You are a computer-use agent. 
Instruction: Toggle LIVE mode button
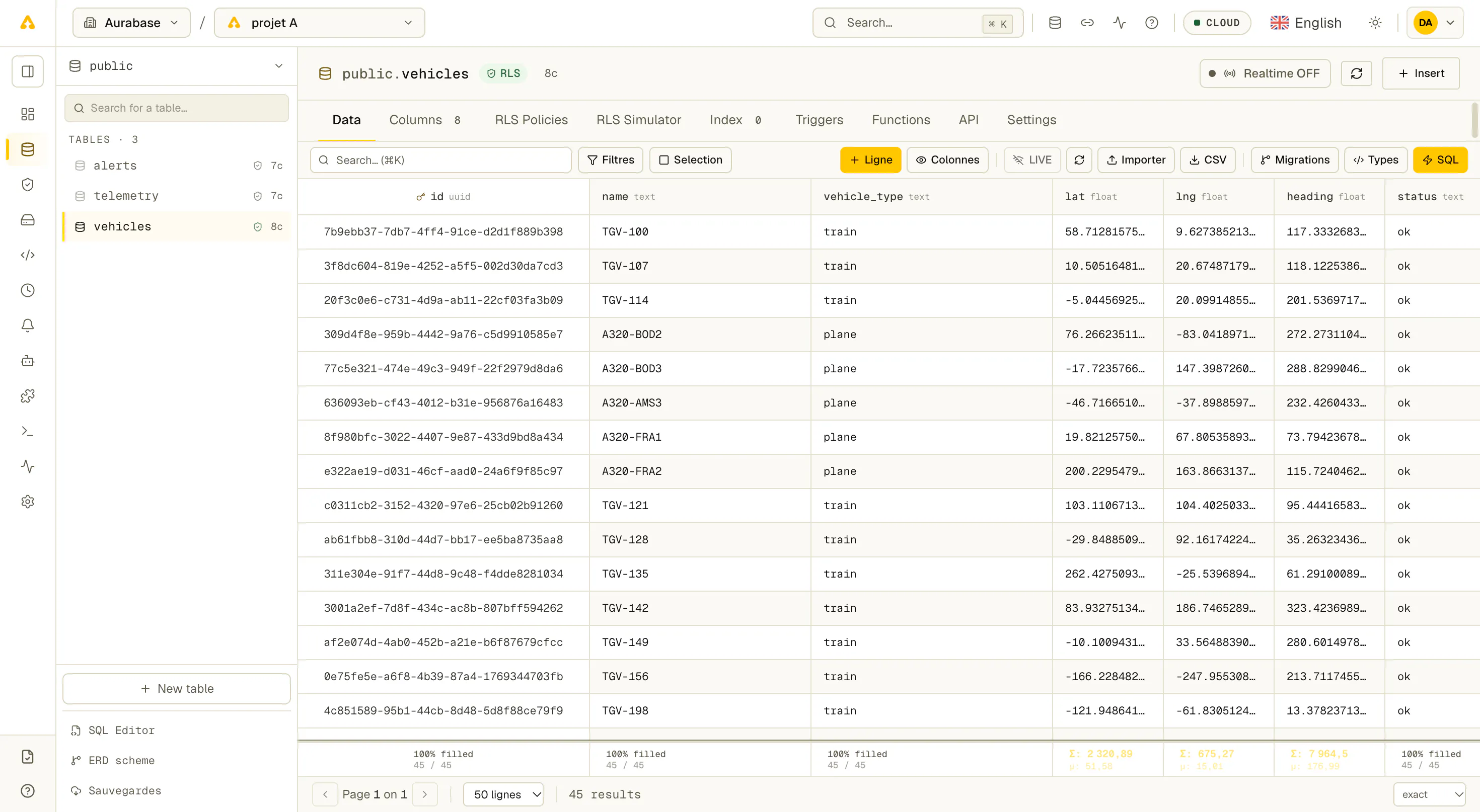(1032, 159)
